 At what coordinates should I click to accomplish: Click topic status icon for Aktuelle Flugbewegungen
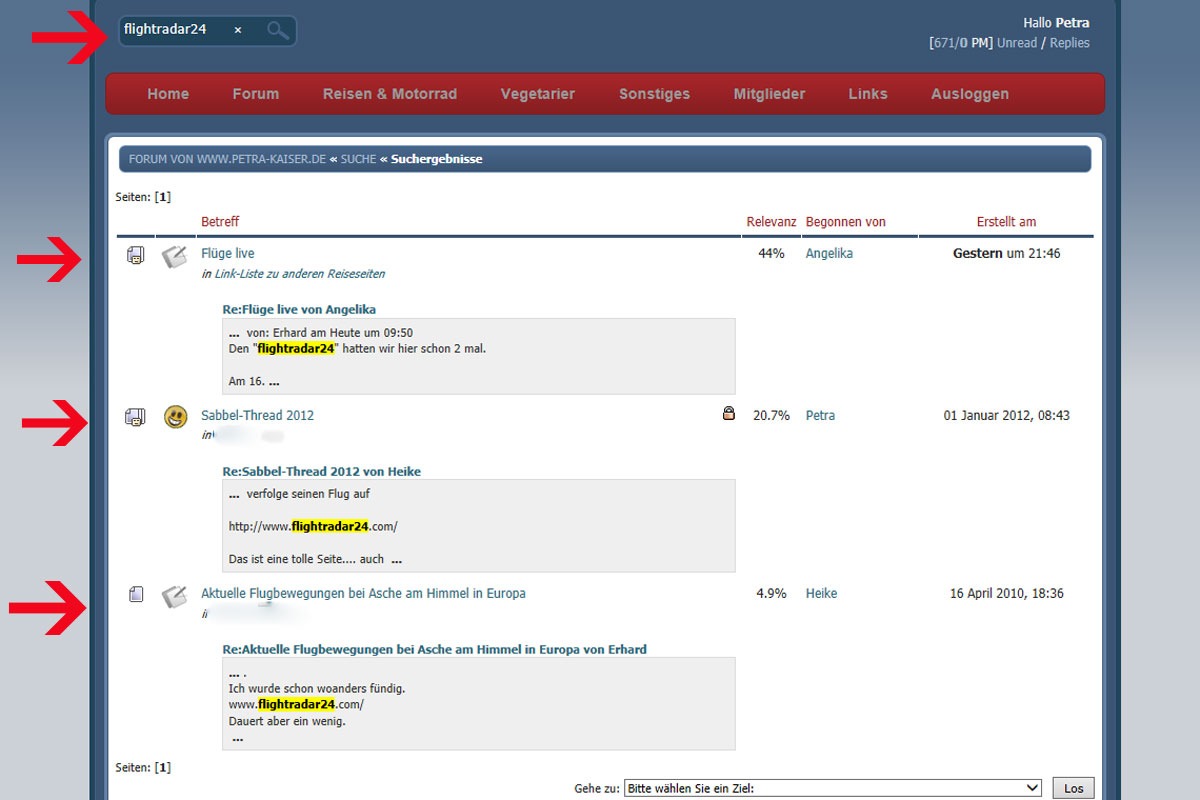click(x=136, y=595)
